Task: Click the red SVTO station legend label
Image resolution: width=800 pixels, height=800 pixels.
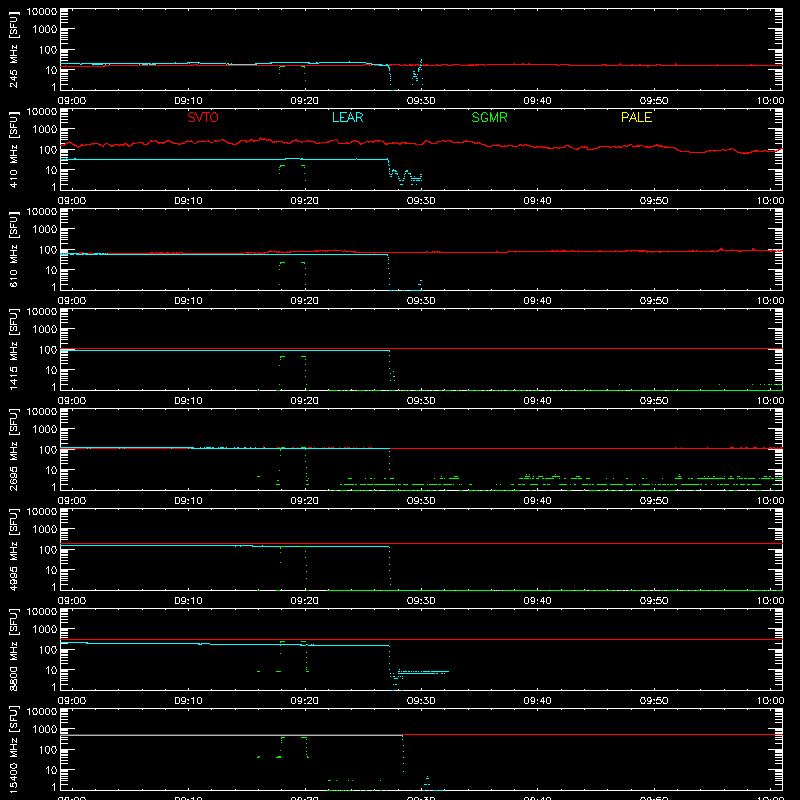Action: click(x=203, y=117)
